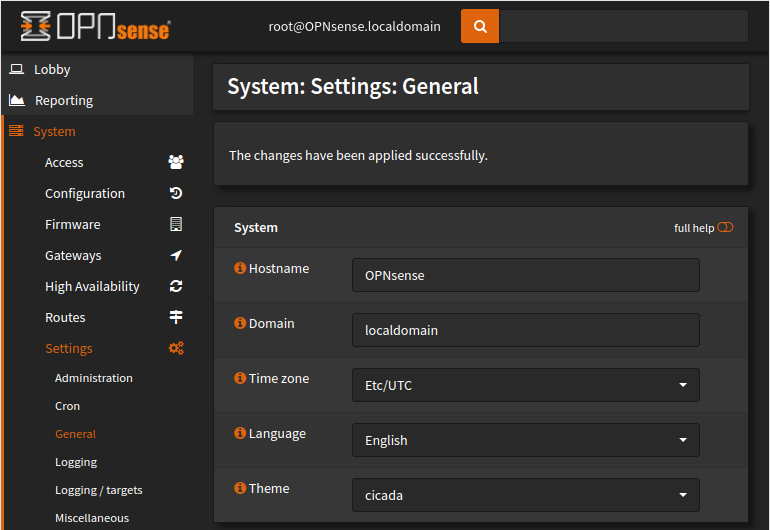Click the Routes signpost icon
The width and height of the screenshot is (770, 530).
click(176, 317)
